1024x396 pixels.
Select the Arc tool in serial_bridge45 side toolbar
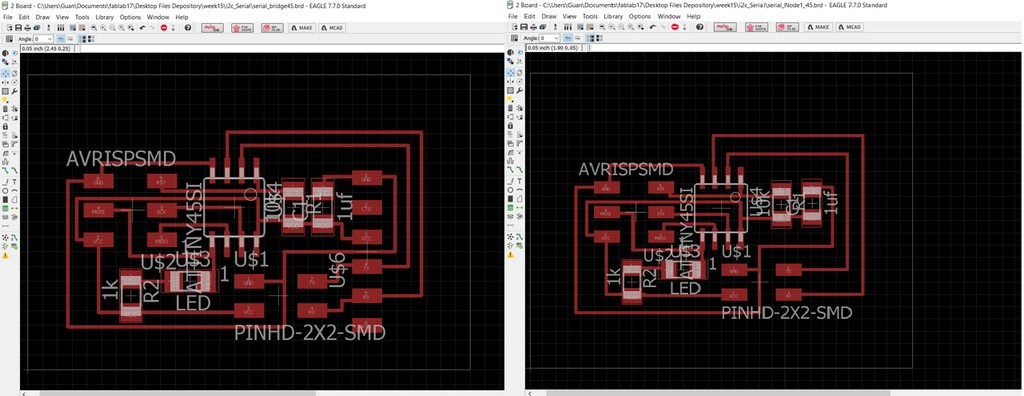[x=14, y=191]
